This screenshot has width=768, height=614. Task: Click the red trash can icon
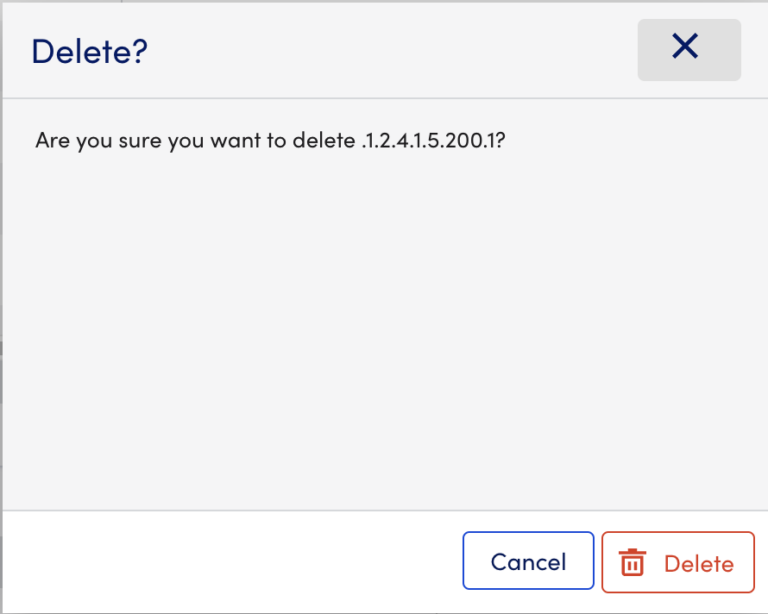pos(632,563)
